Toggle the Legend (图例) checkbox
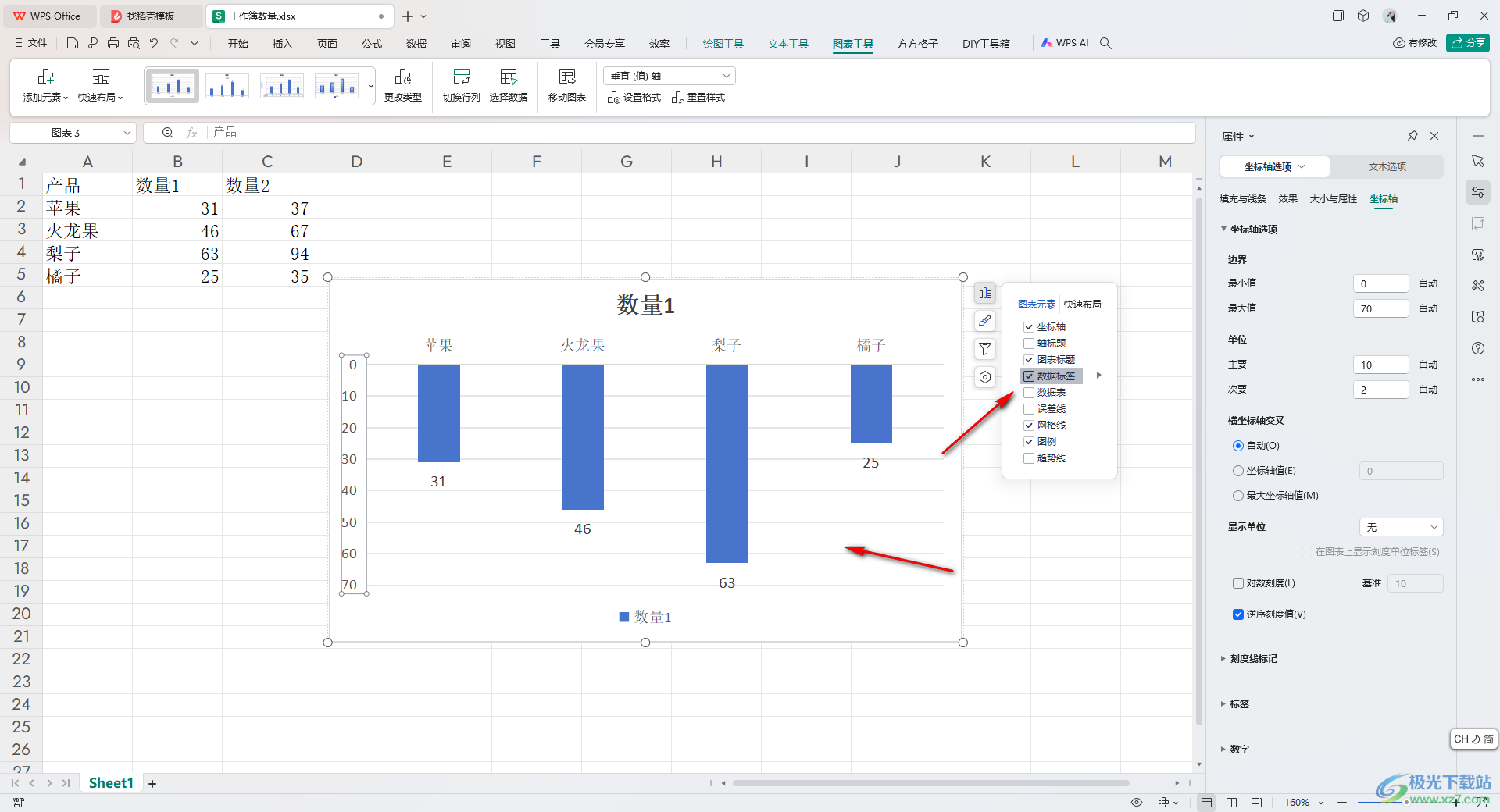The image size is (1500, 812). coord(1029,442)
